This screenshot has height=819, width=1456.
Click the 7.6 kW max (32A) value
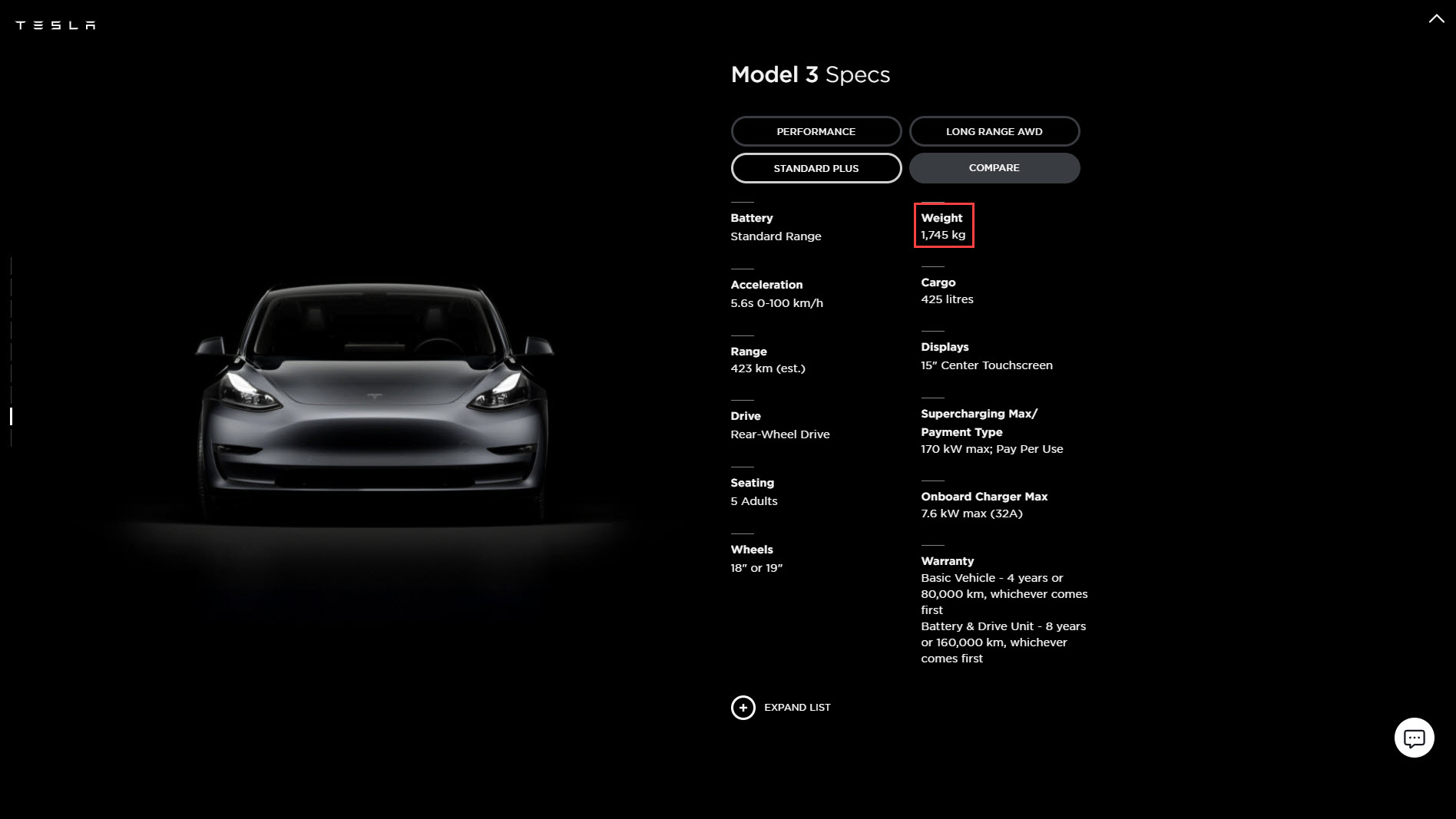(x=971, y=514)
